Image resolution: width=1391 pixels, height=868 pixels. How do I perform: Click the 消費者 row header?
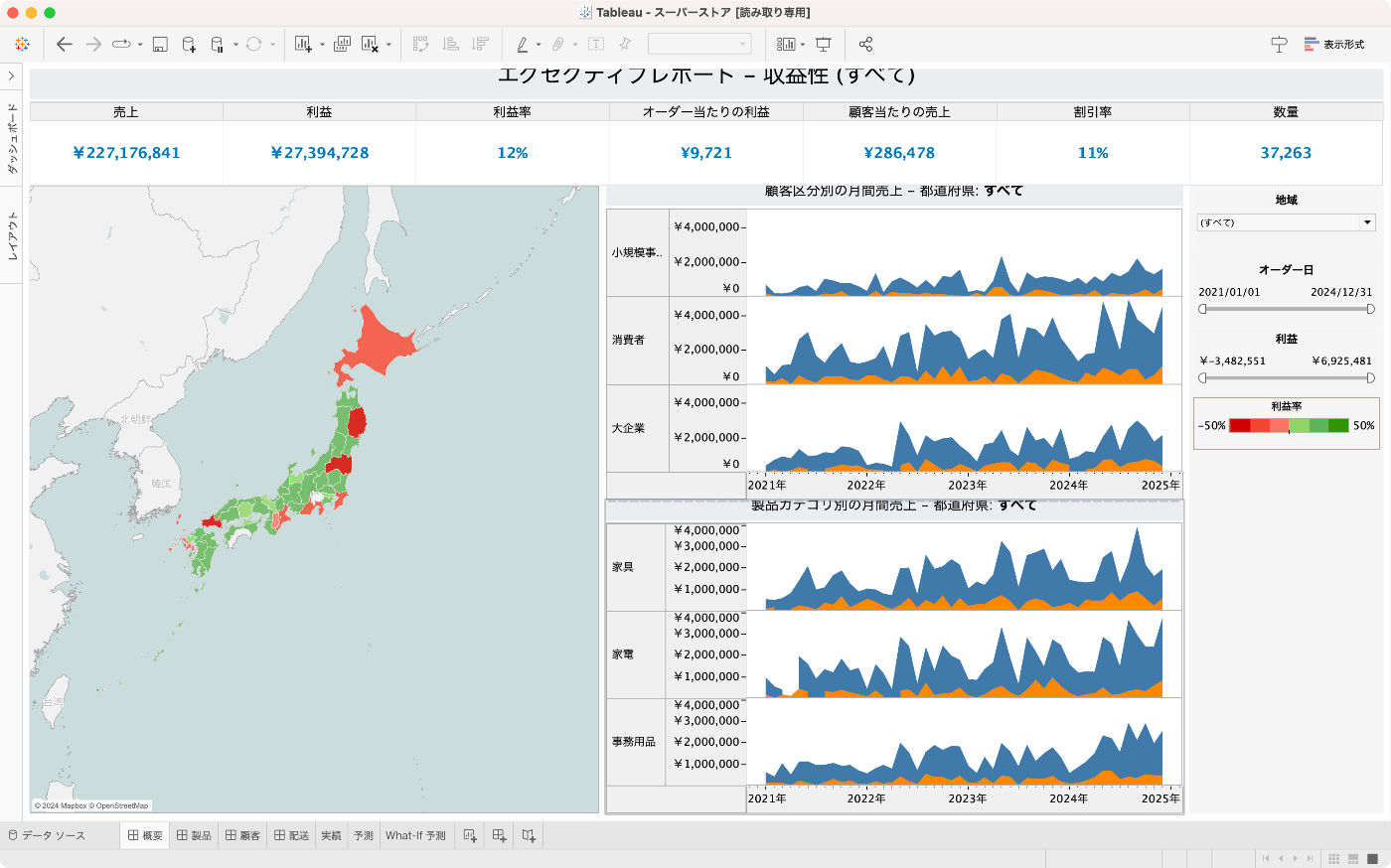[x=638, y=341]
